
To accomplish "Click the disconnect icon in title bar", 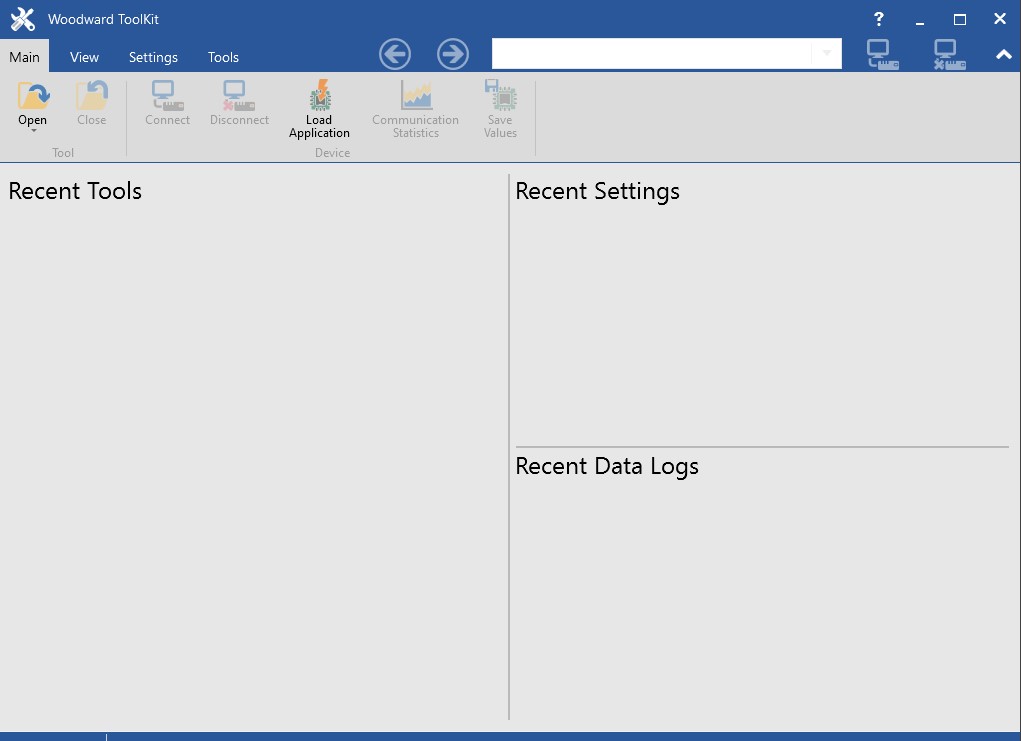I will point(949,54).
